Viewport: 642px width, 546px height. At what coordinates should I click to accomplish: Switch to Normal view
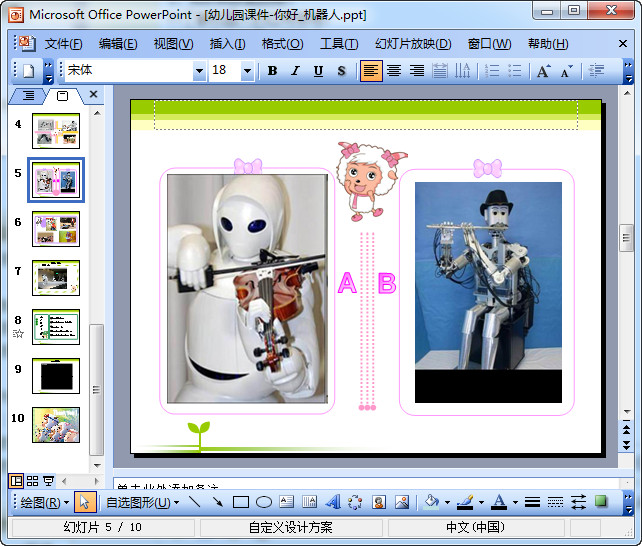pos(16,481)
